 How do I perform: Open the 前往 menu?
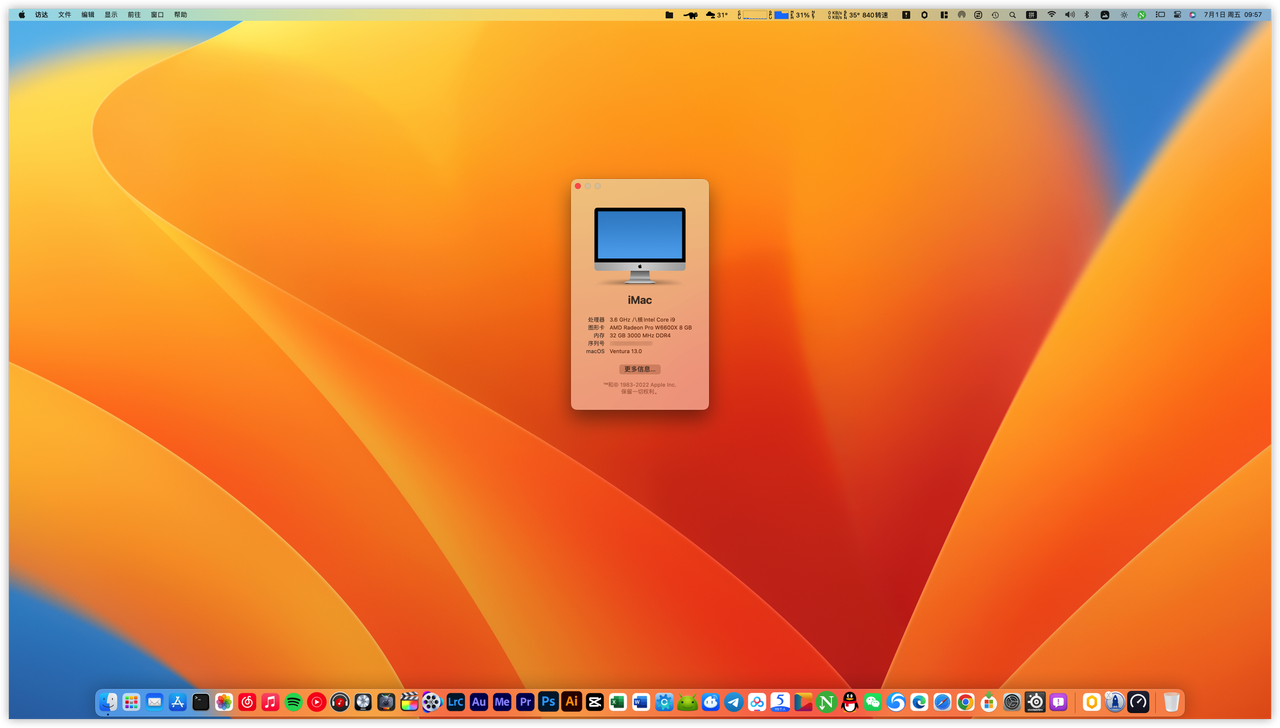(134, 15)
